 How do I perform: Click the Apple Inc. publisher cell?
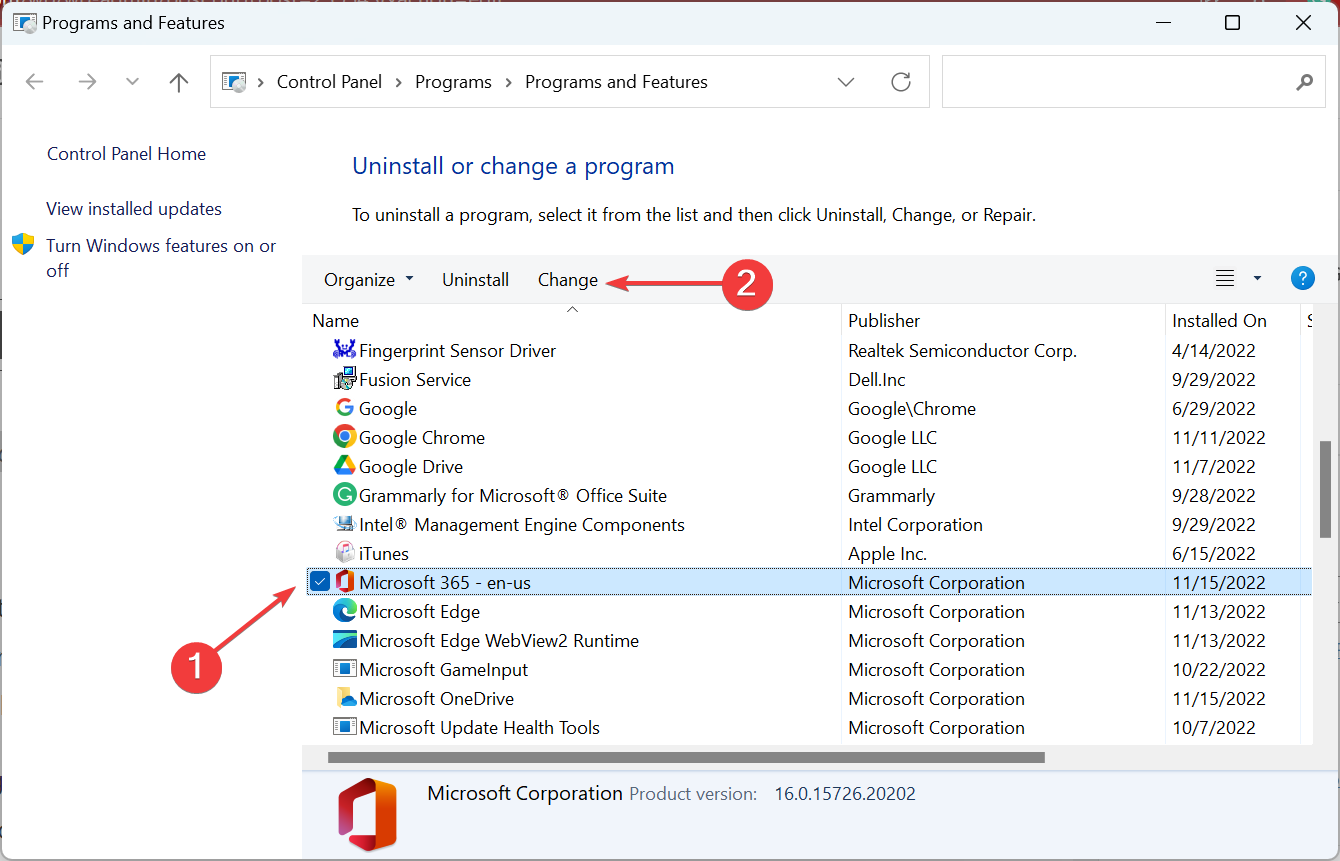[x=888, y=554]
